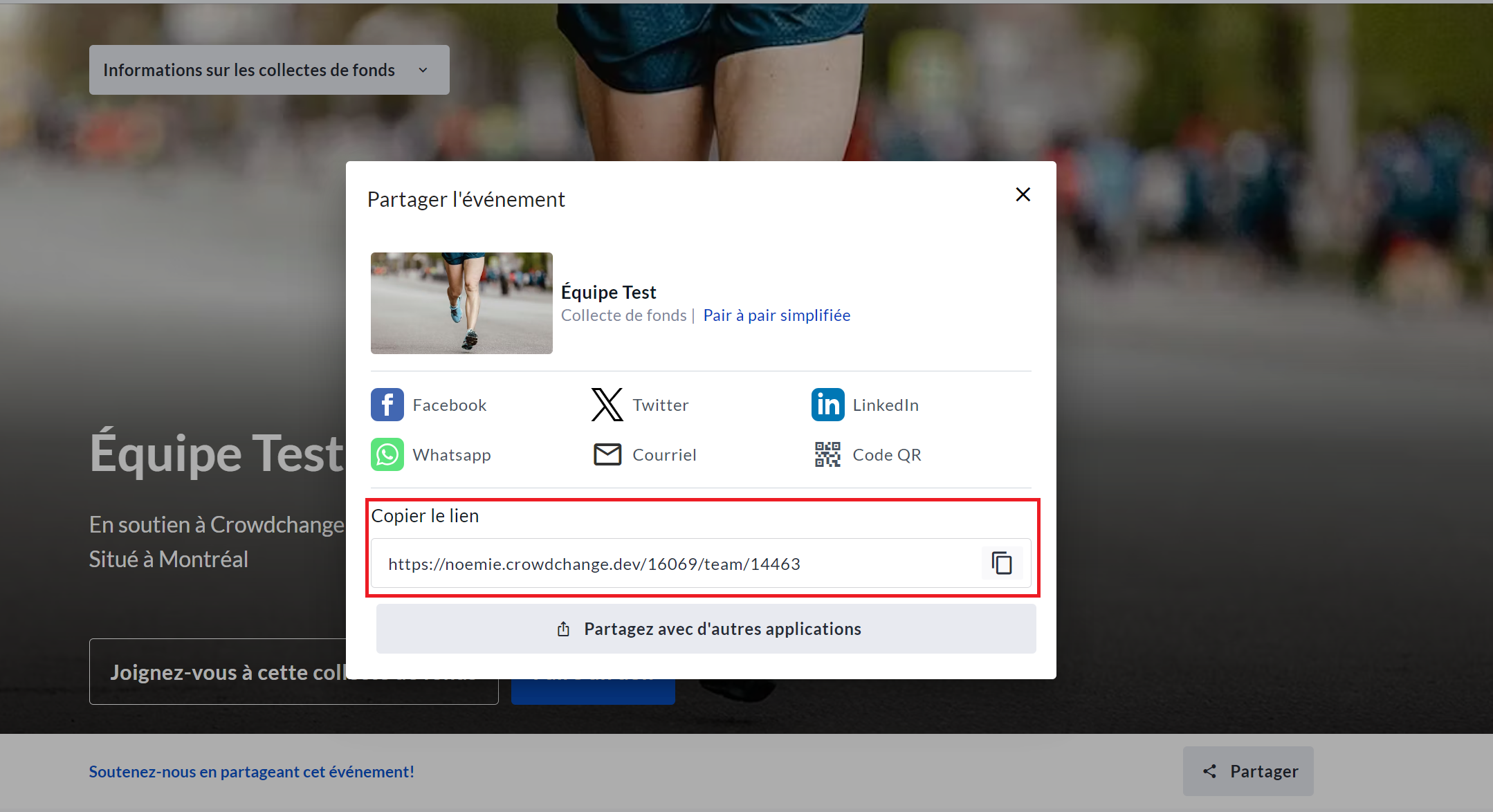Open the Pair à pair simplifiée link
The height and width of the screenshot is (812, 1493).
(776, 315)
